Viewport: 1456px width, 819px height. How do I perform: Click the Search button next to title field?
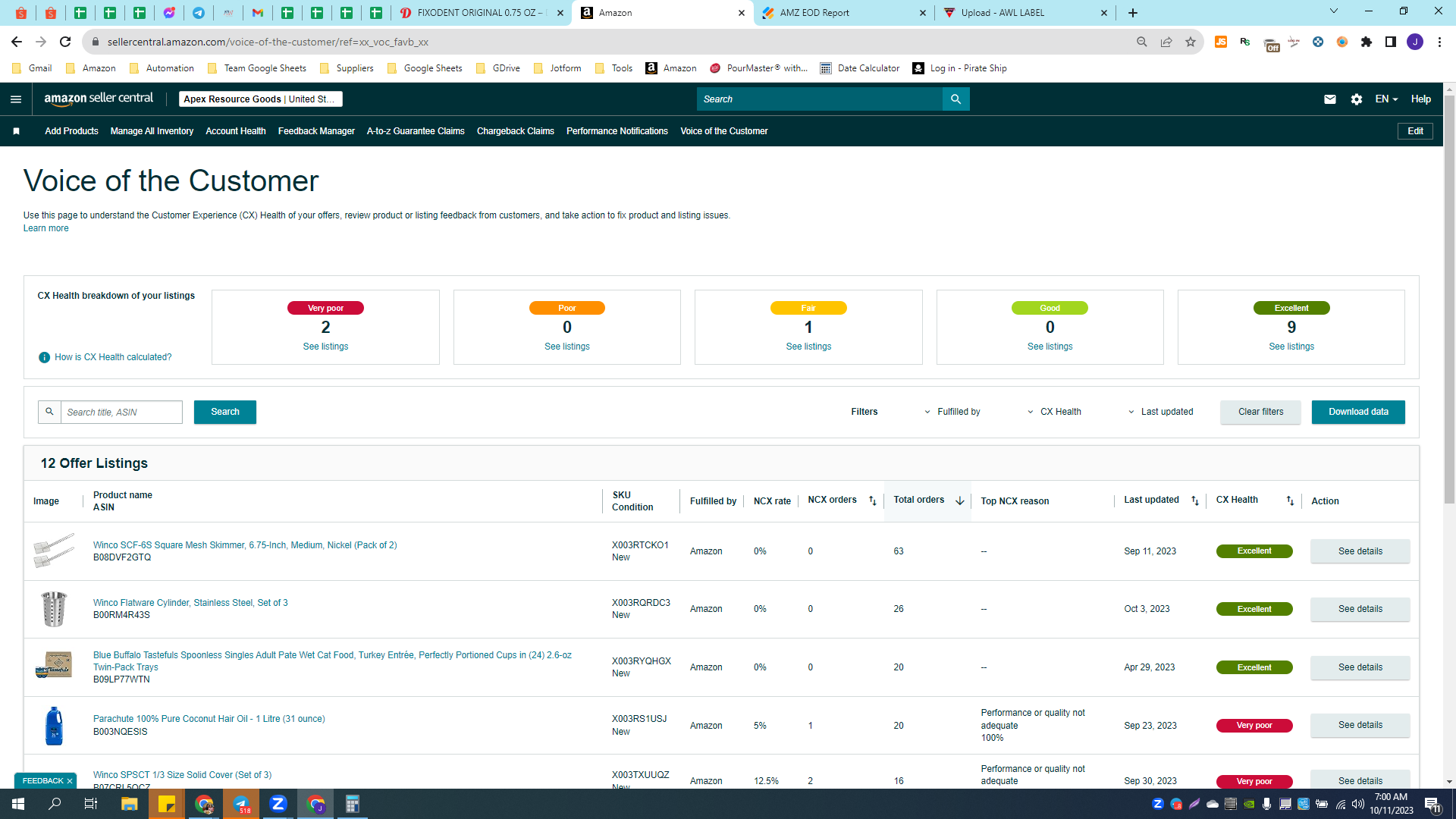pyautogui.click(x=225, y=412)
